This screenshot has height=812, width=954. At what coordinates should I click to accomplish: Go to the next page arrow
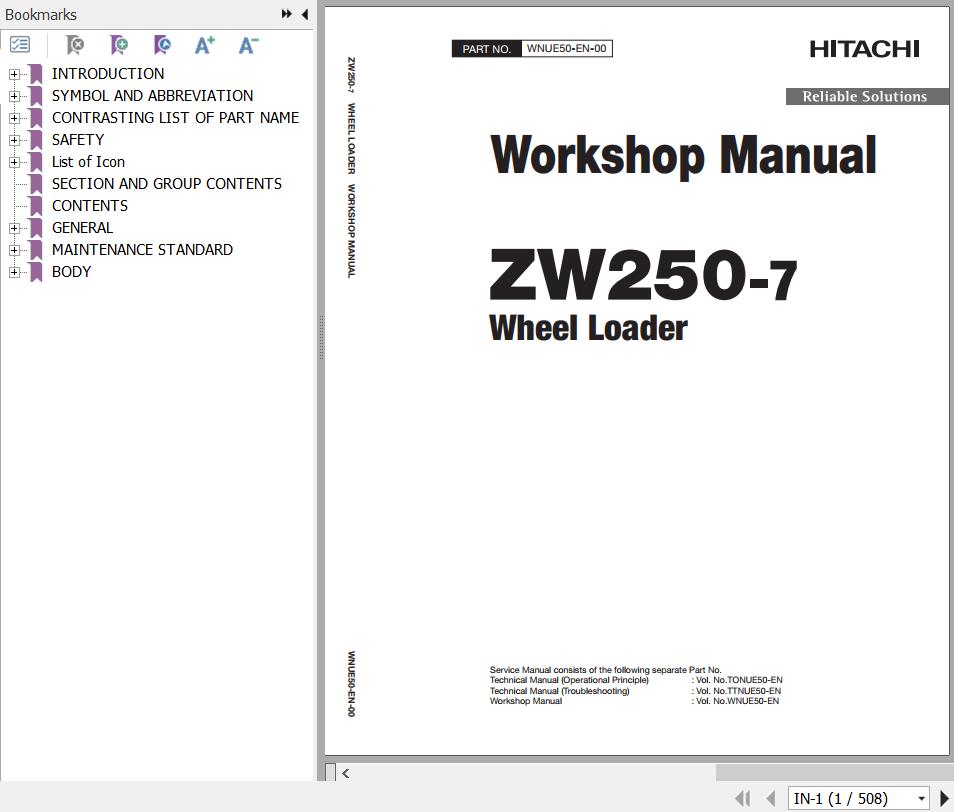[944, 798]
